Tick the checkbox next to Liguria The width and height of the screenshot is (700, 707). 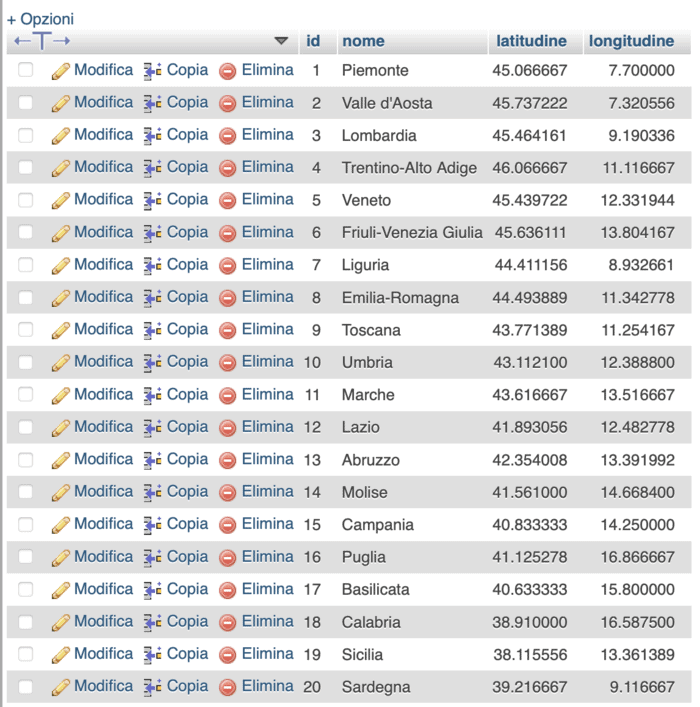click(26, 265)
